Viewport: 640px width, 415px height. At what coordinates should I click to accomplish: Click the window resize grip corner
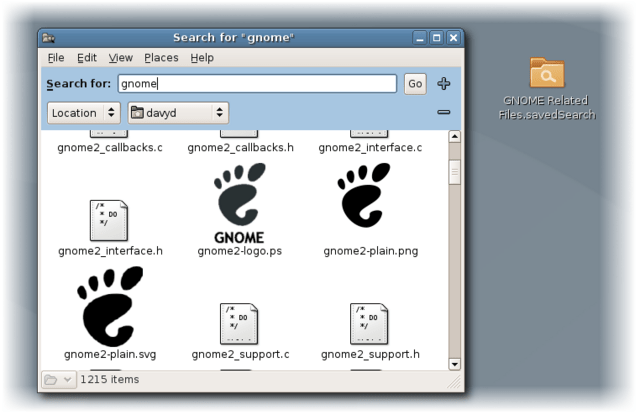pos(454,382)
